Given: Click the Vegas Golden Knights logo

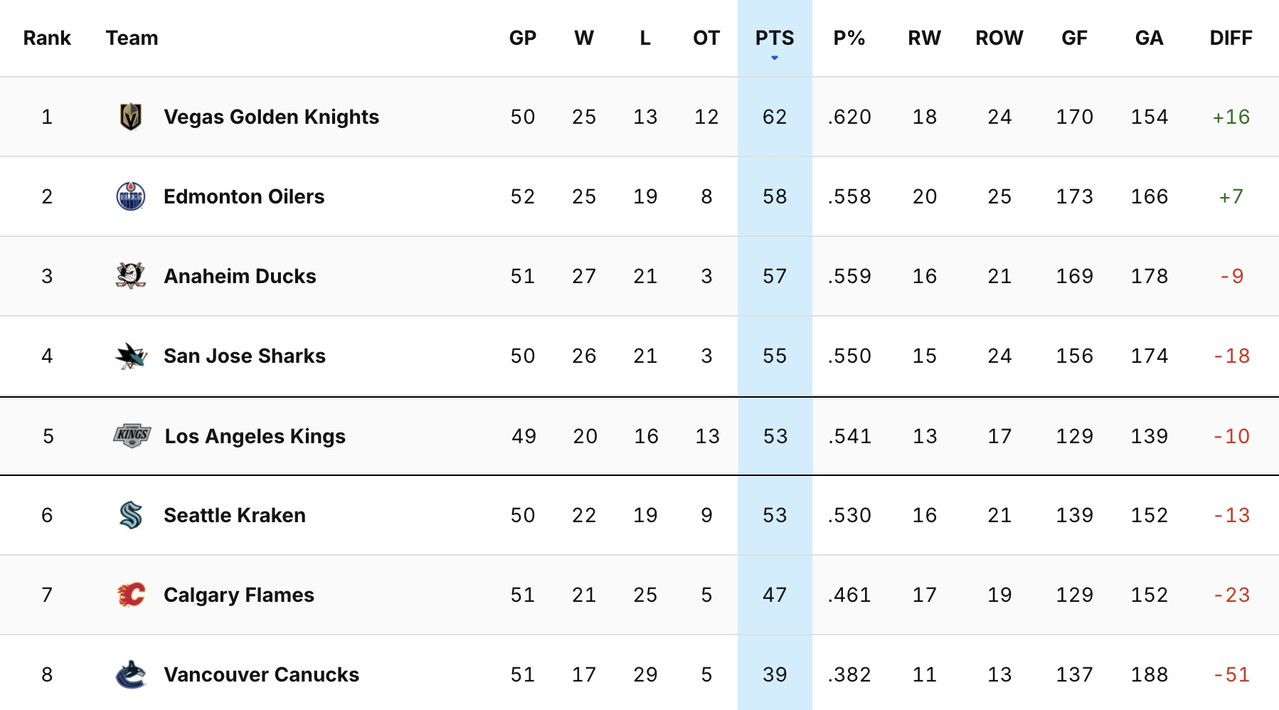Looking at the screenshot, I should (x=131, y=116).
